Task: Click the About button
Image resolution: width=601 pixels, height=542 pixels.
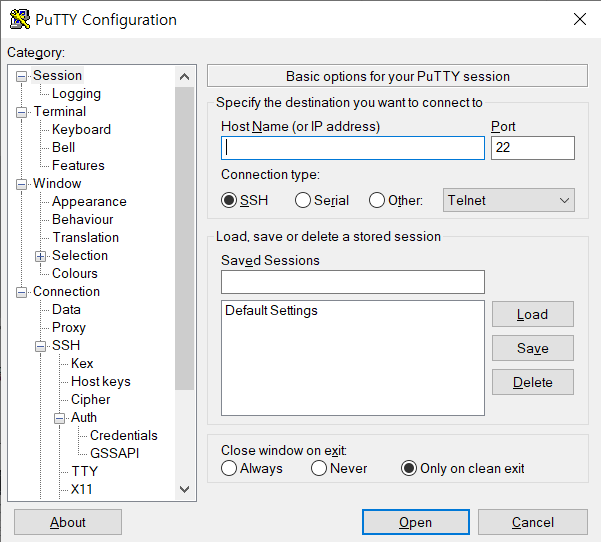Action: point(68,522)
